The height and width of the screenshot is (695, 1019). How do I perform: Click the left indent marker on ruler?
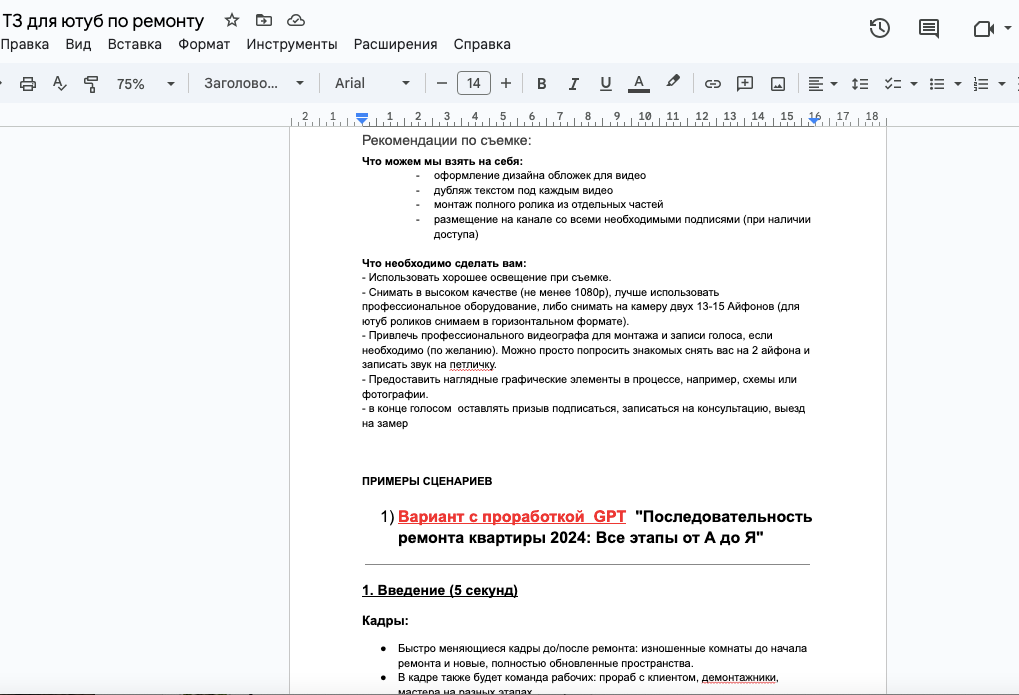pos(362,118)
